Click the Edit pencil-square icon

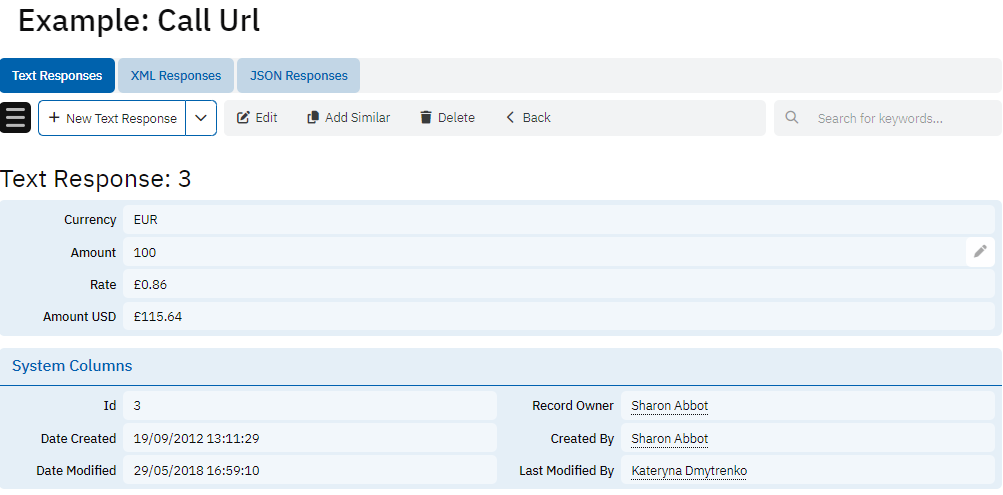(243, 118)
